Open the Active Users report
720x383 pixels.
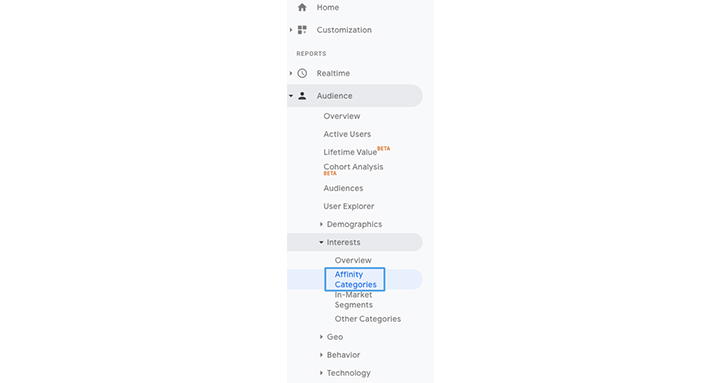[347, 134]
